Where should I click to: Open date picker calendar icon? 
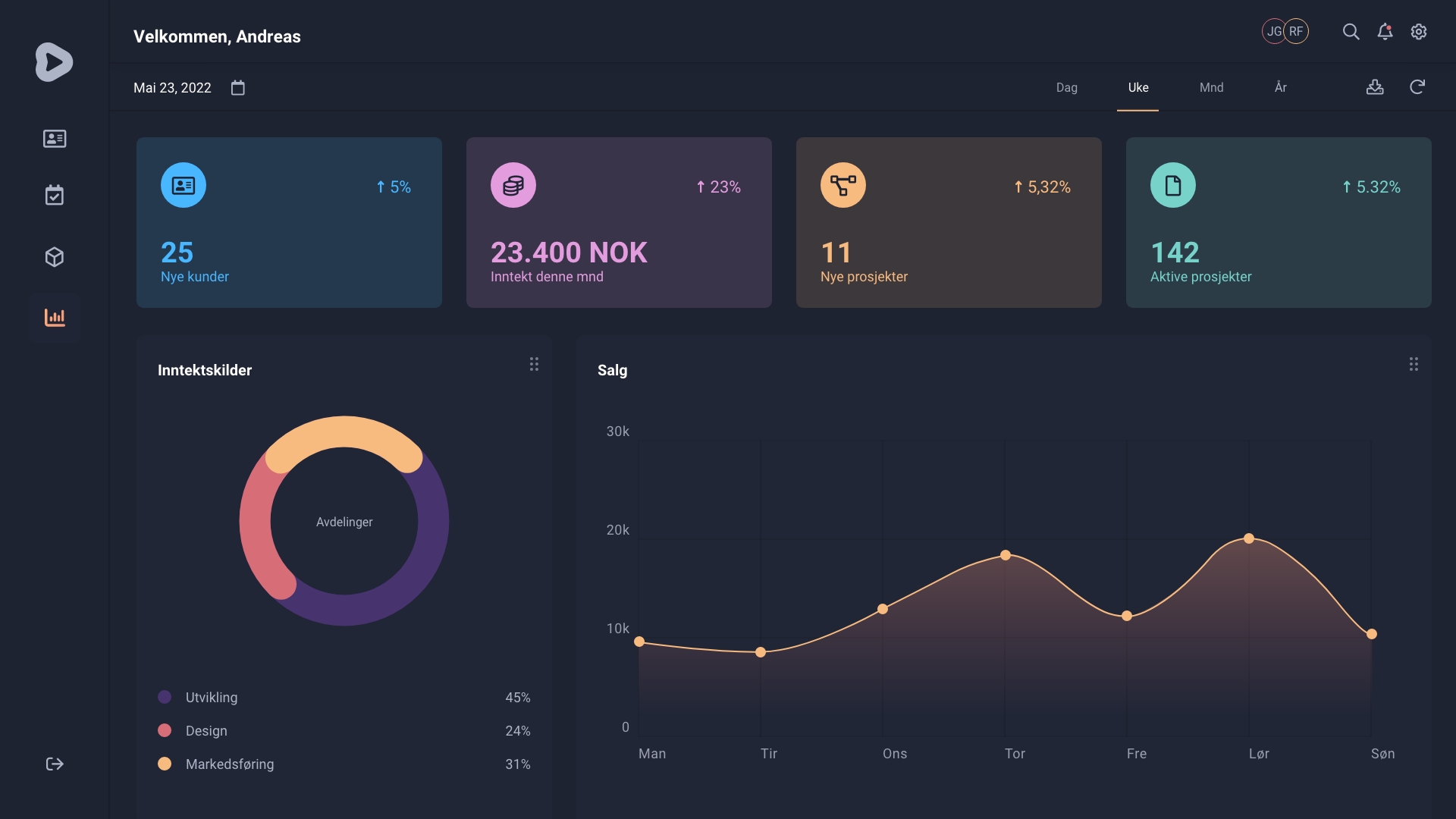click(x=238, y=88)
